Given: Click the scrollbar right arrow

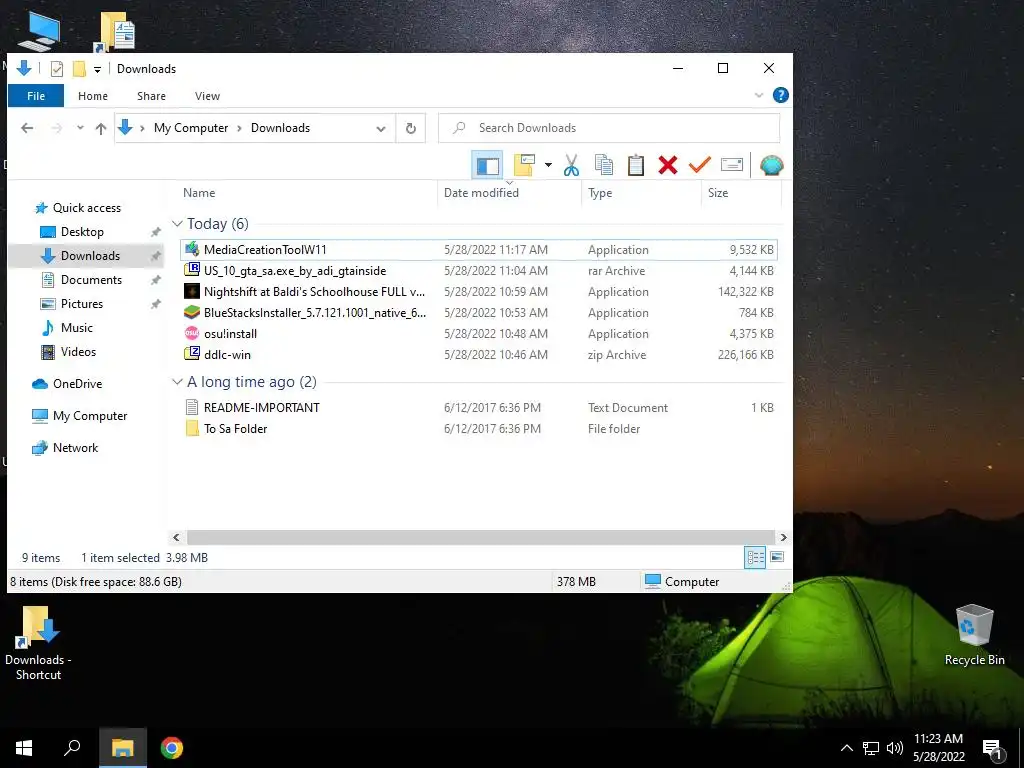Looking at the screenshot, I should pos(783,537).
